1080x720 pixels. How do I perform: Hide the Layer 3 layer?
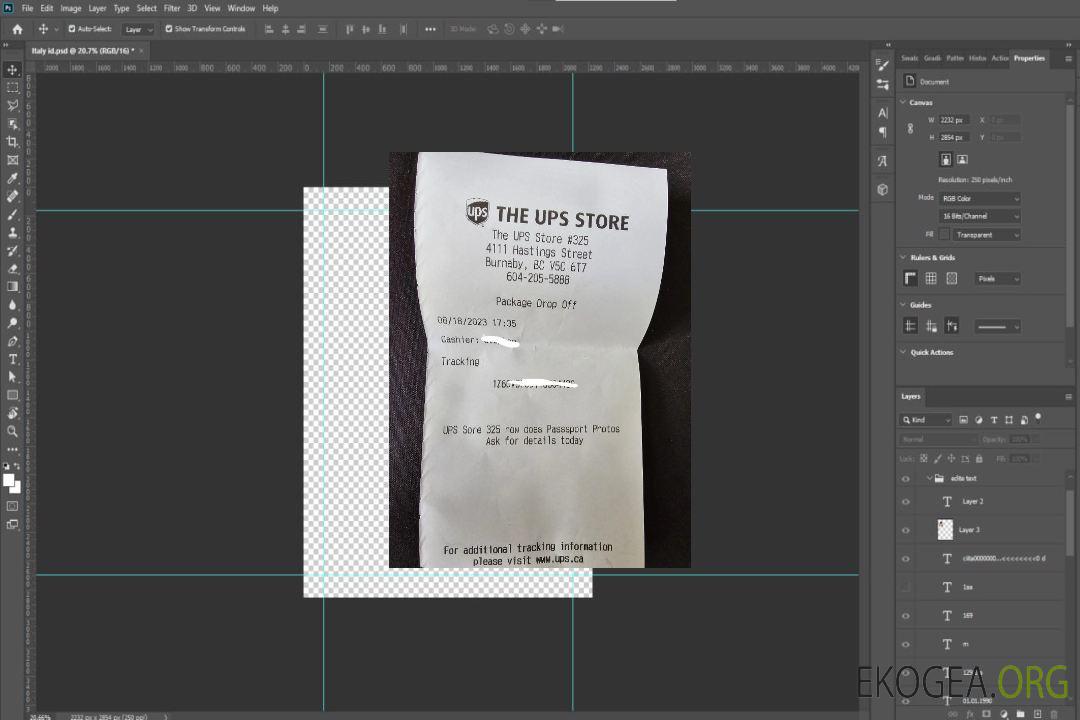(x=906, y=530)
